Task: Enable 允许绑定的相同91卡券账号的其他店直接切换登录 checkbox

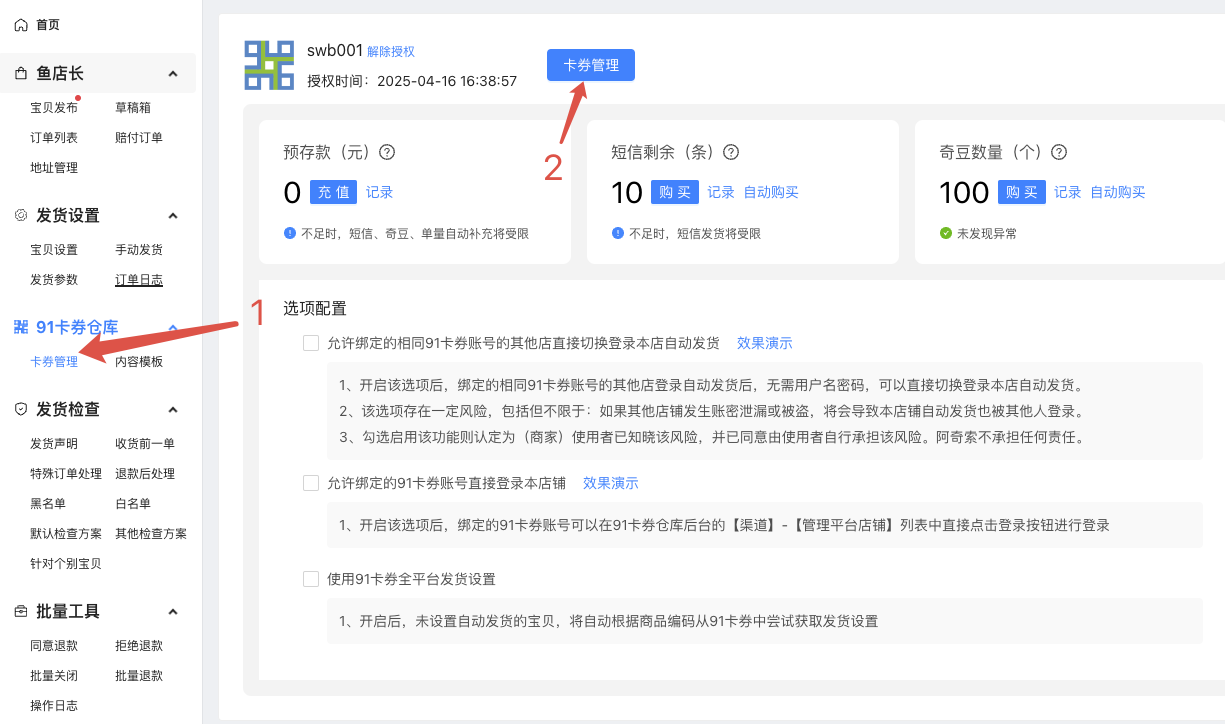Action: pos(311,343)
